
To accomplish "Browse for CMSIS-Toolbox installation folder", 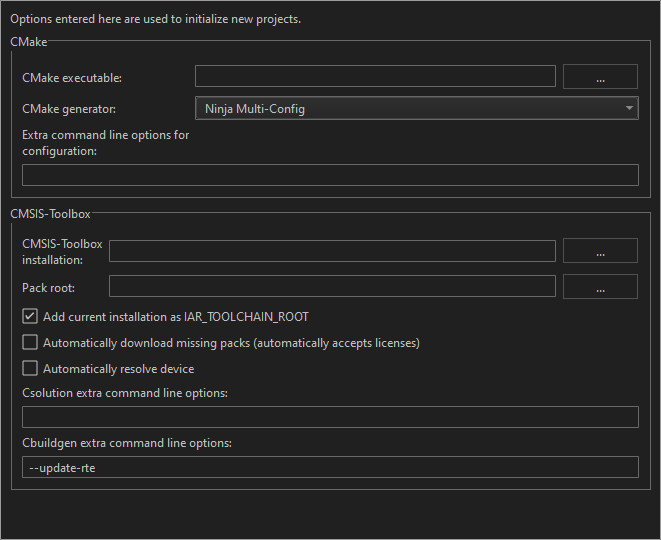I will (x=600, y=251).
